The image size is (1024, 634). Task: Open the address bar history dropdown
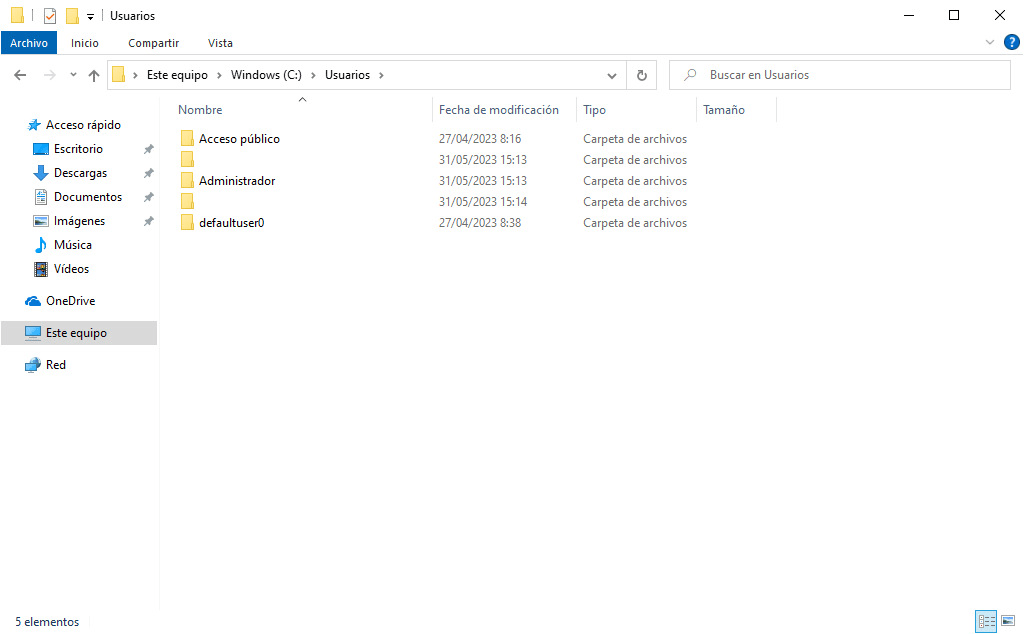(613, 75)
